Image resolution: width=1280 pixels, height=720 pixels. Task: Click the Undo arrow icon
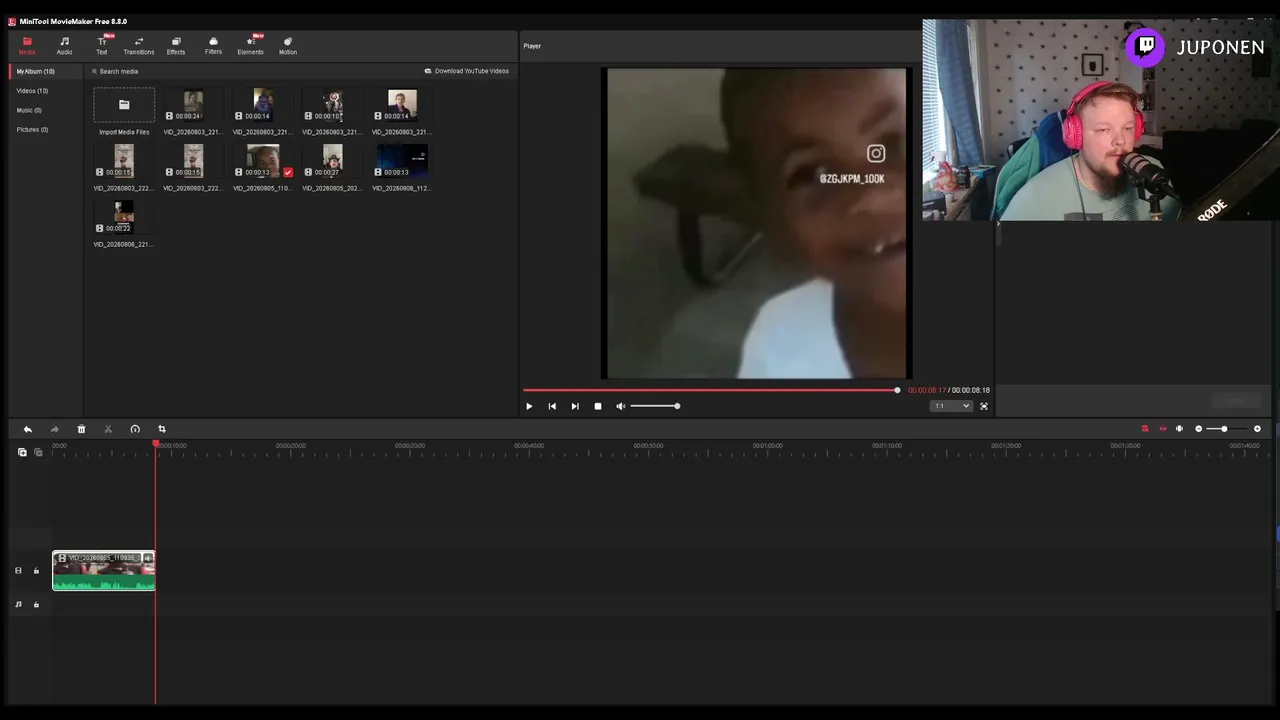28,429
